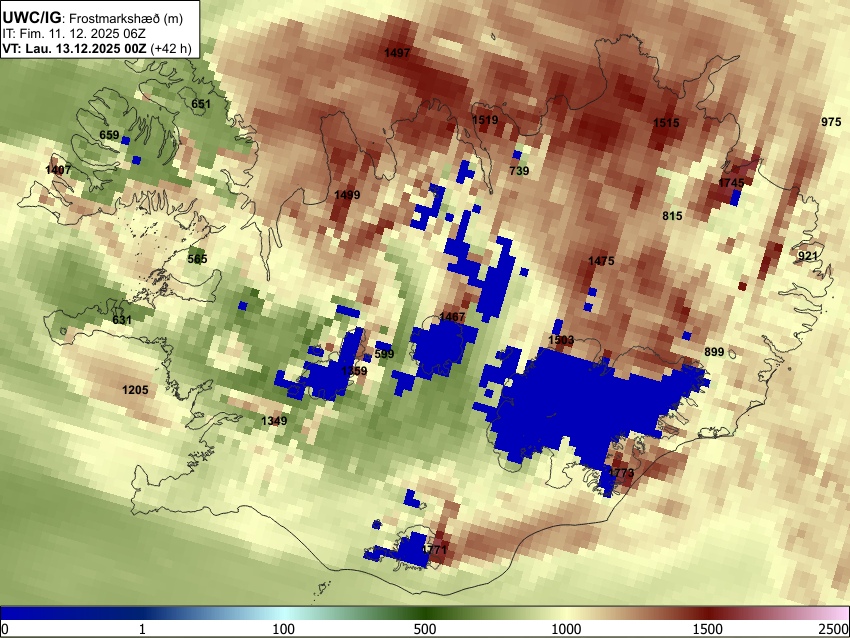Click the 1000 mark on the color legend
850x638 pixels.
coord(566,629)
